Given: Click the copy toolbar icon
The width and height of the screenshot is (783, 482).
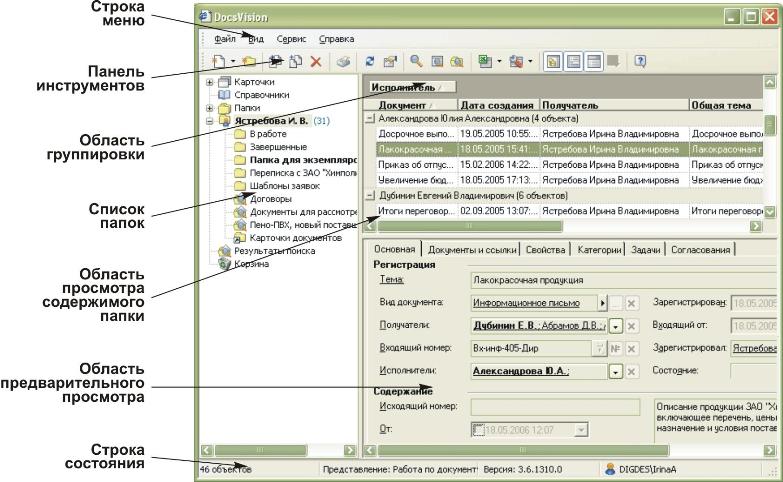Looking at the screenshot, I should [x=296, y=61].
